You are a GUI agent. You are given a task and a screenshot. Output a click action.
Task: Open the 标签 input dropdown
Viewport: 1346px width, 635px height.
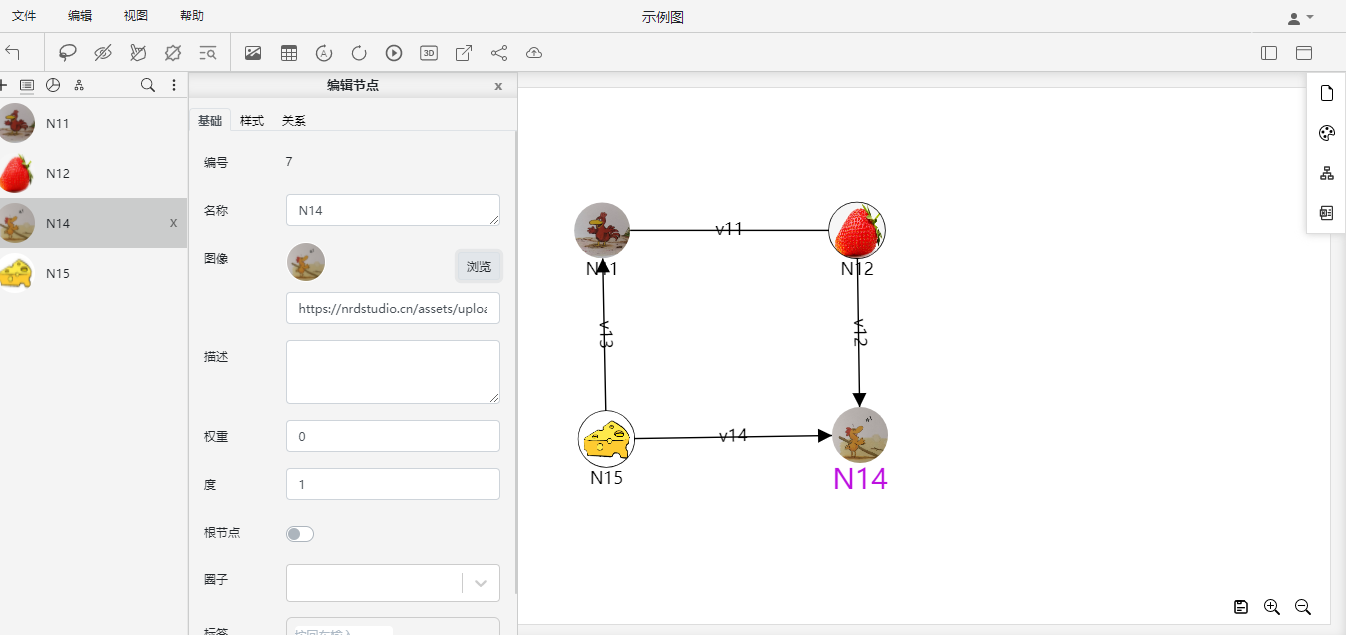click(392, 630)
